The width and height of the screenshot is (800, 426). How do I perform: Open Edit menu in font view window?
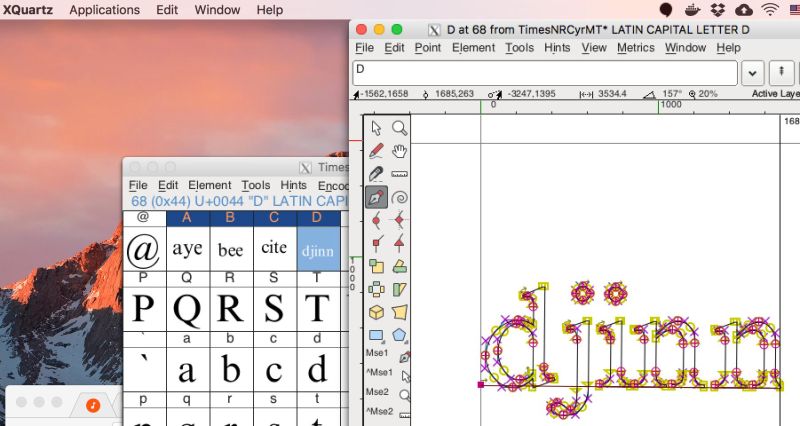[x=168, y=185]
